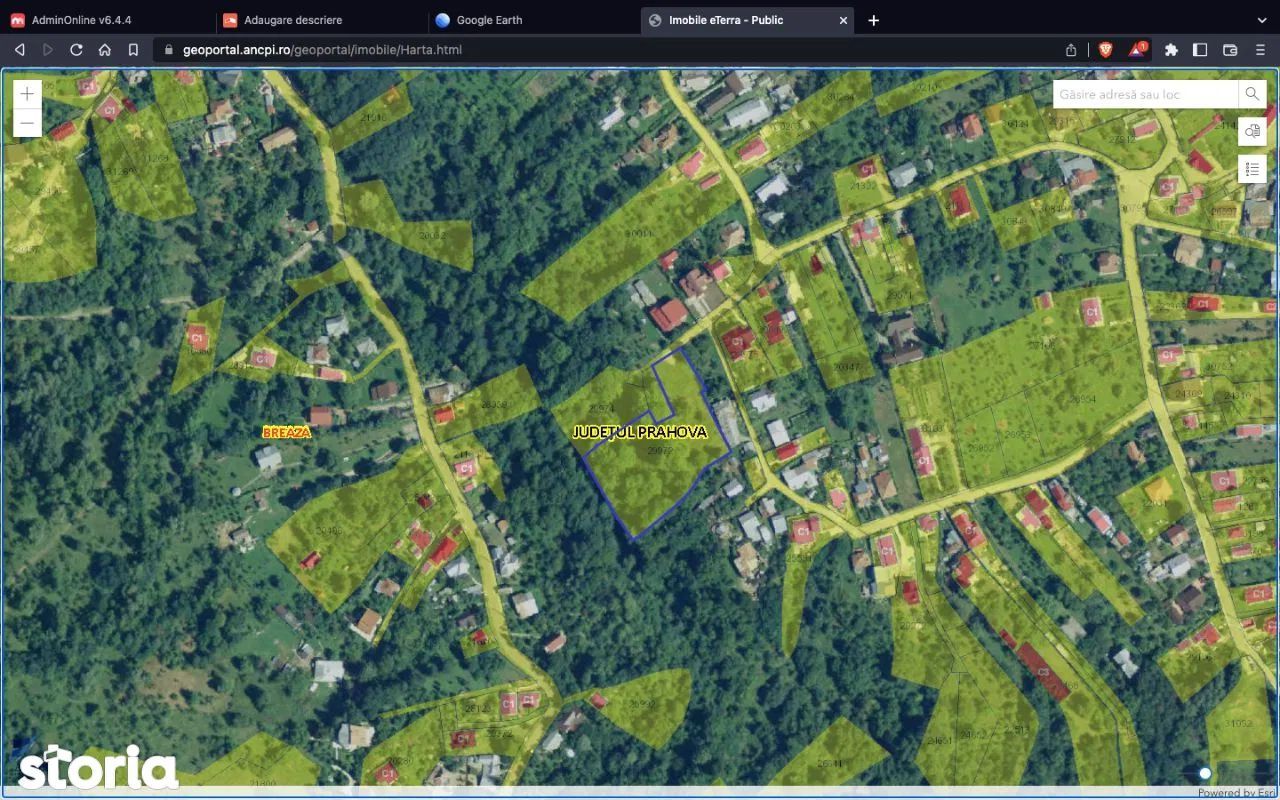Go to browser home page

105,49
